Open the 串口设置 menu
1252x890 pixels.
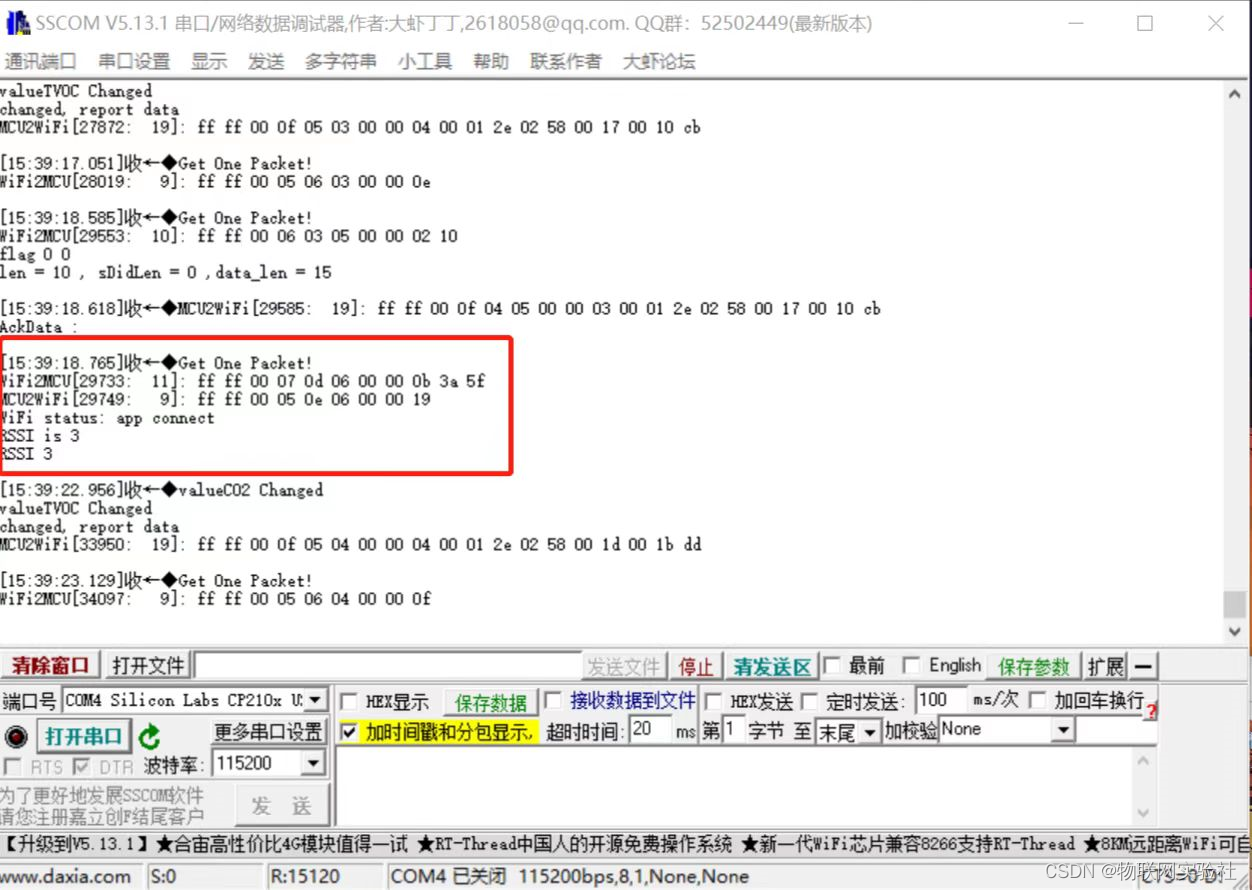coord(134,61)
